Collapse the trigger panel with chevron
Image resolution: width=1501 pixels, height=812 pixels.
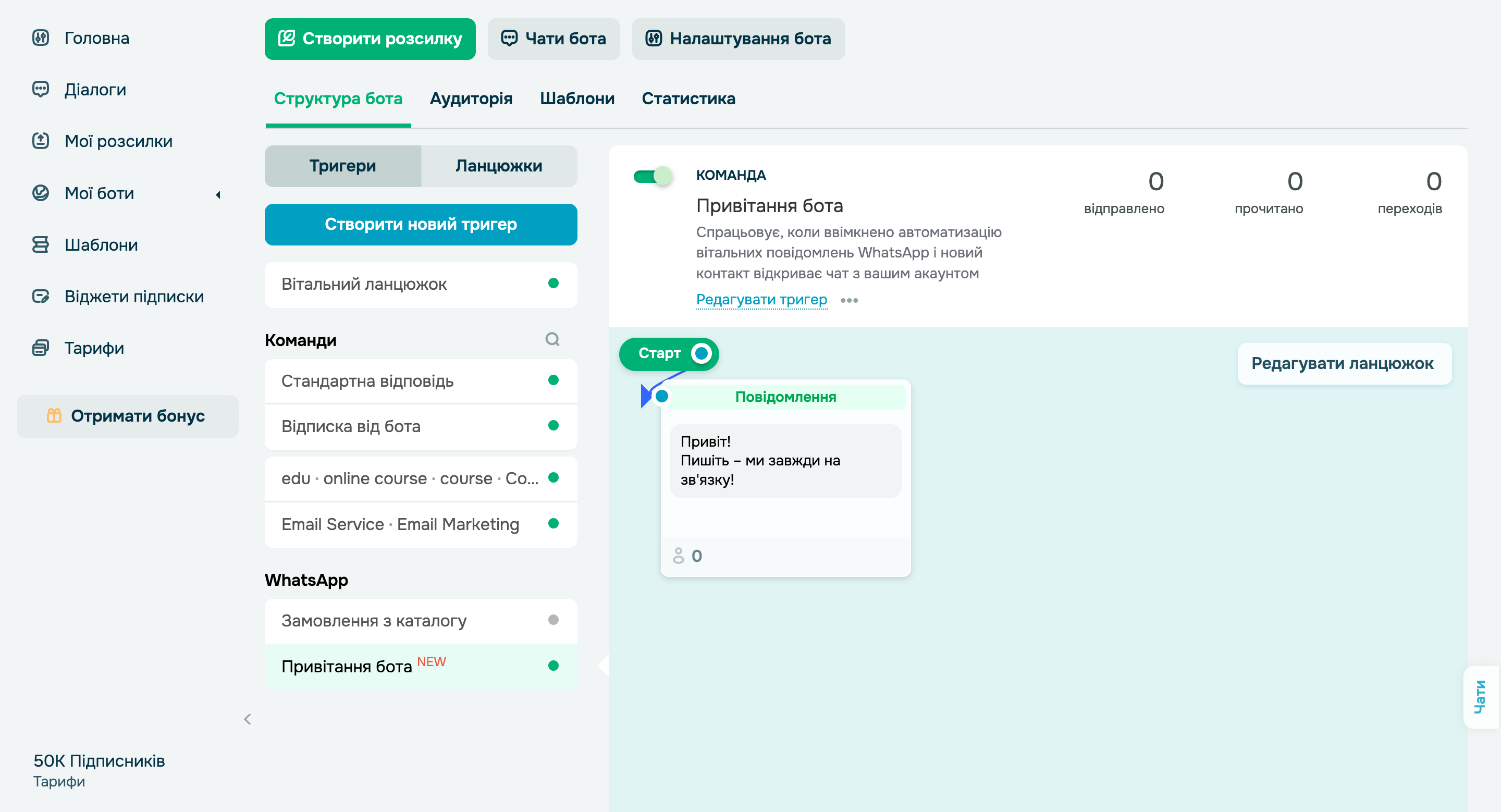(x=247, y=719)
